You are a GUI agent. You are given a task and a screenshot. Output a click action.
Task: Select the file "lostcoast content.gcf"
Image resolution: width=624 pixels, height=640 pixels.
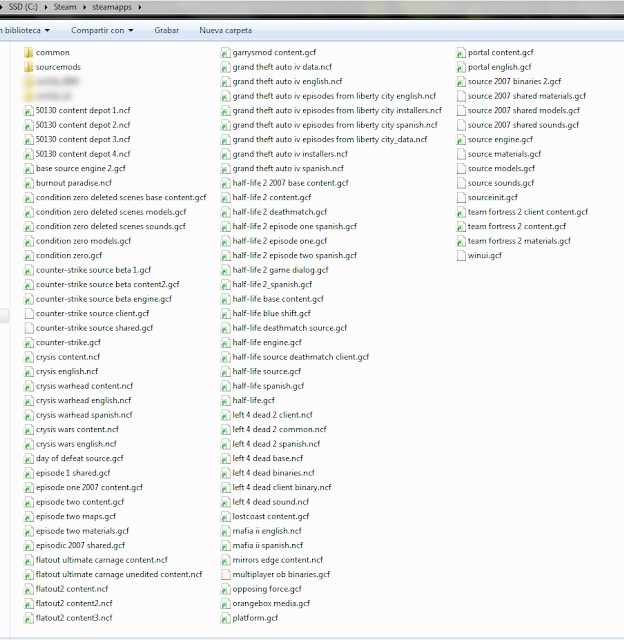271,517
